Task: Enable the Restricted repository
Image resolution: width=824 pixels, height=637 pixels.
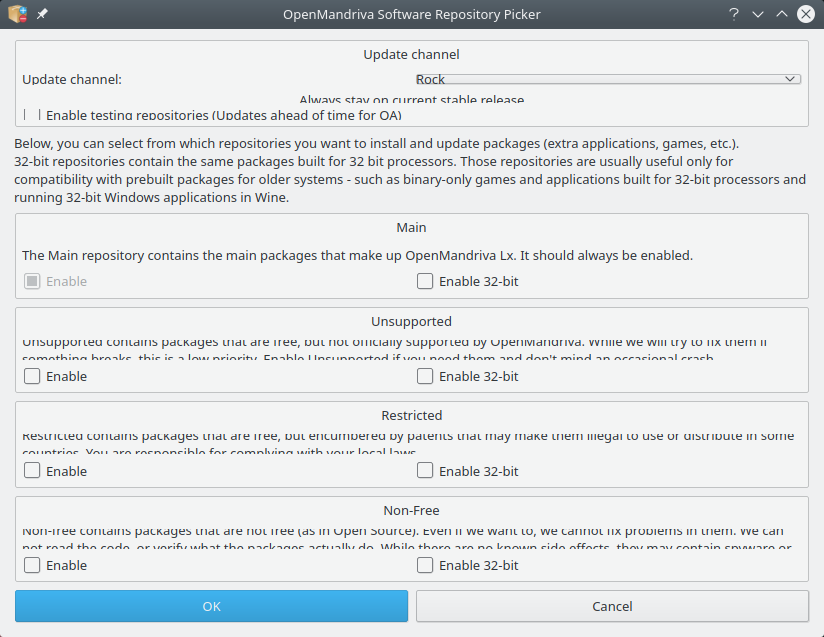Action: coord(32,470)
